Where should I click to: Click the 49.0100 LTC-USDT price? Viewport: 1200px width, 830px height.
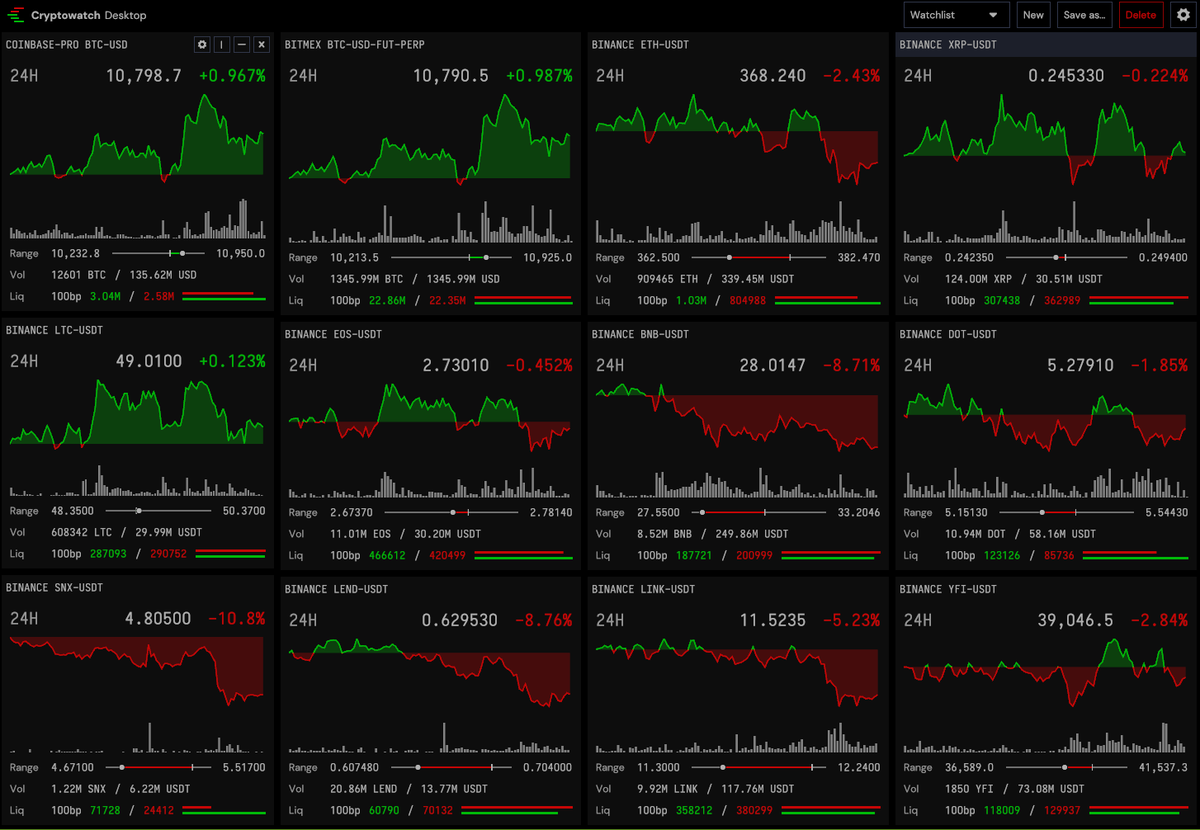tap(150, 361)
